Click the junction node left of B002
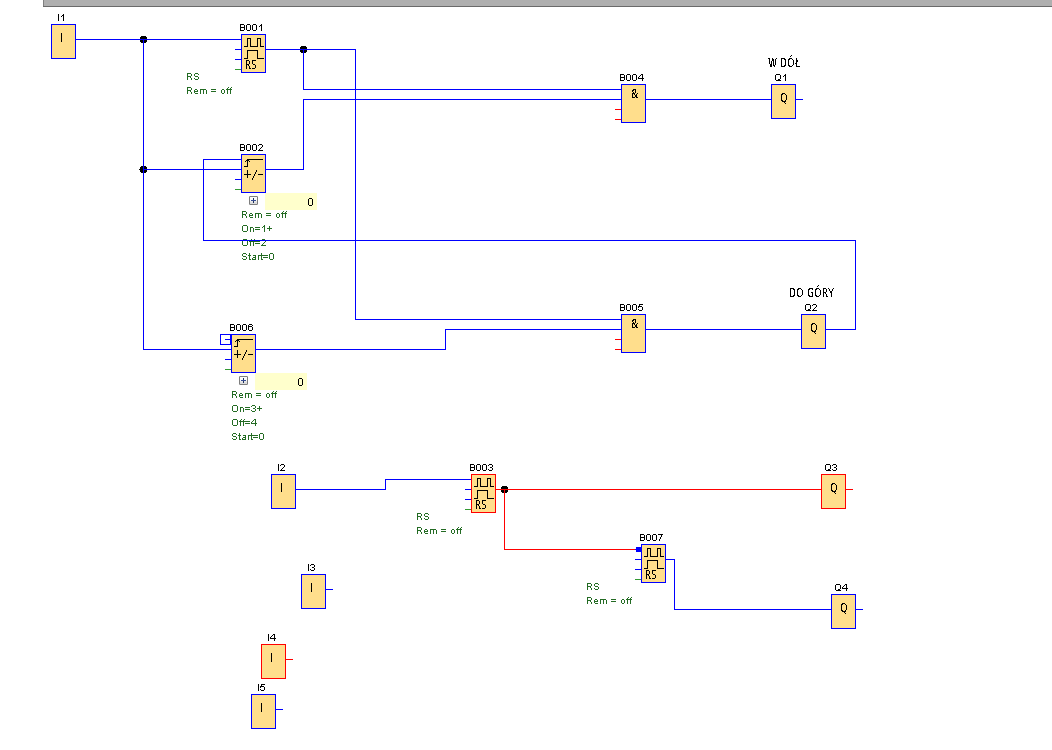The height and width of the screenshot is (750, 1052). coord(143,170)
